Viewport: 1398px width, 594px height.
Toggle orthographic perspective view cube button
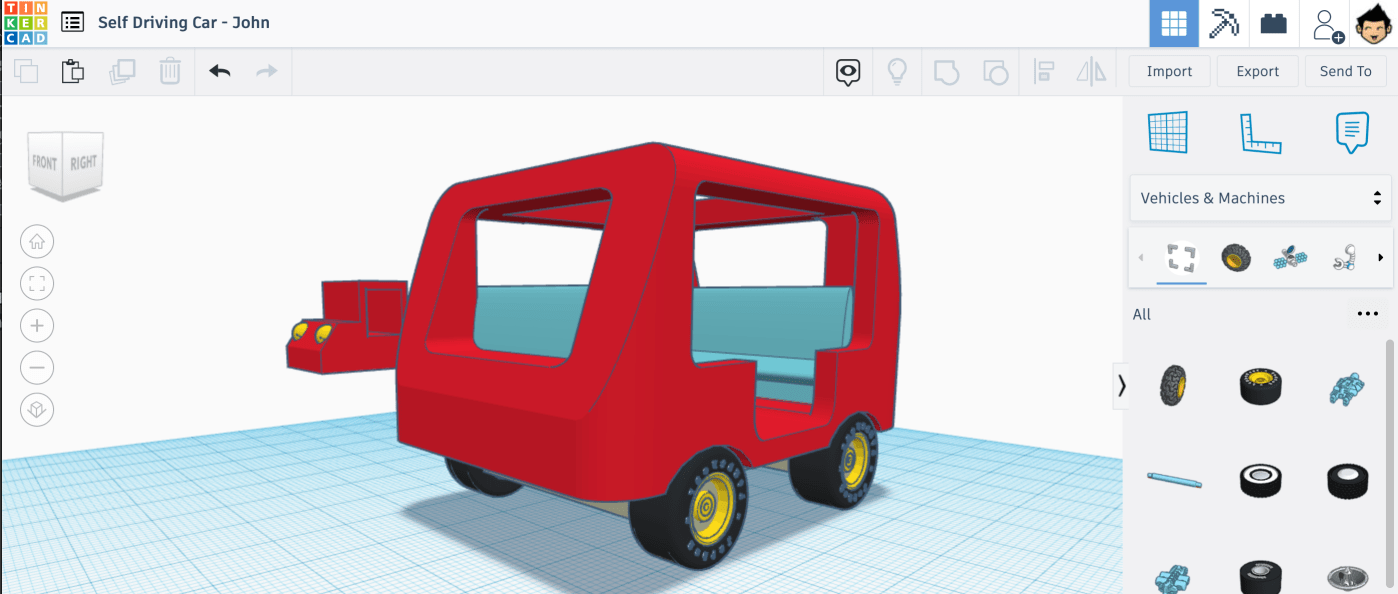tap(37, 410)
